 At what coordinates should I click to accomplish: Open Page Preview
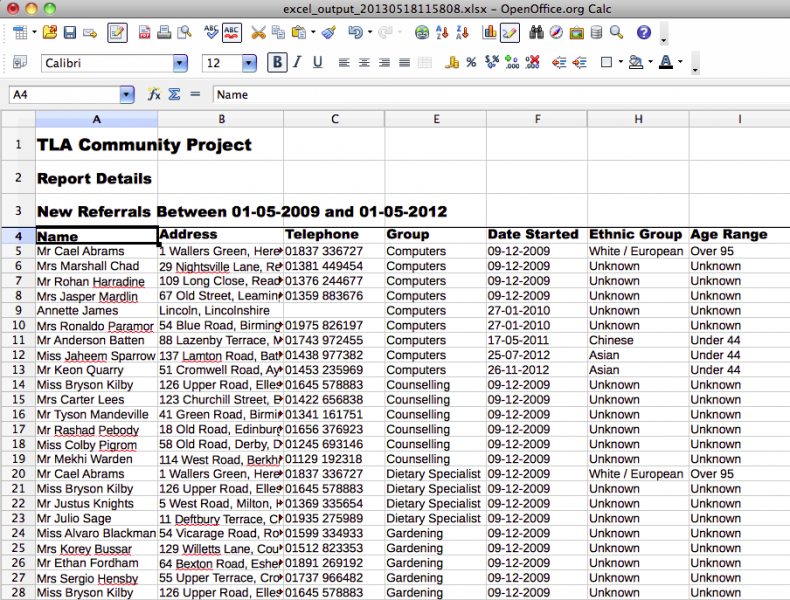184,33
